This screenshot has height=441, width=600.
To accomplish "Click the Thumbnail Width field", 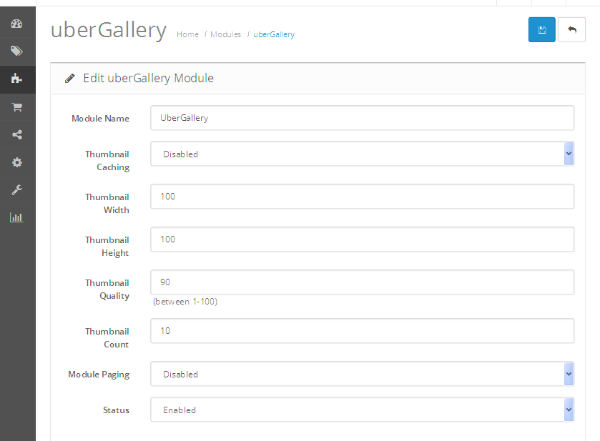I will pyautogui.click(x=362, y=197).
